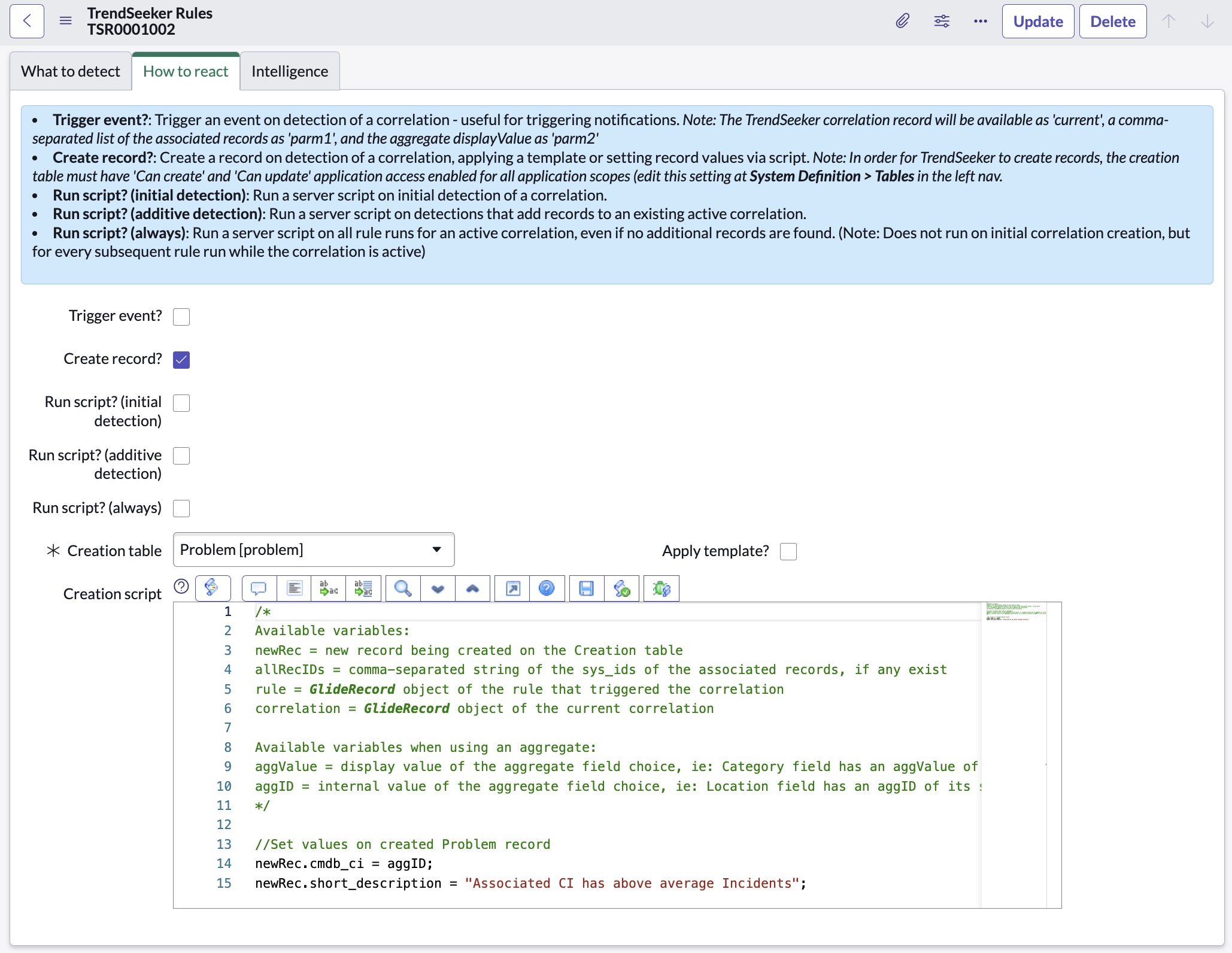Viewport: 1232px width, 953px height.
Task: Select the How to react tab
Action: pos(186,71)
